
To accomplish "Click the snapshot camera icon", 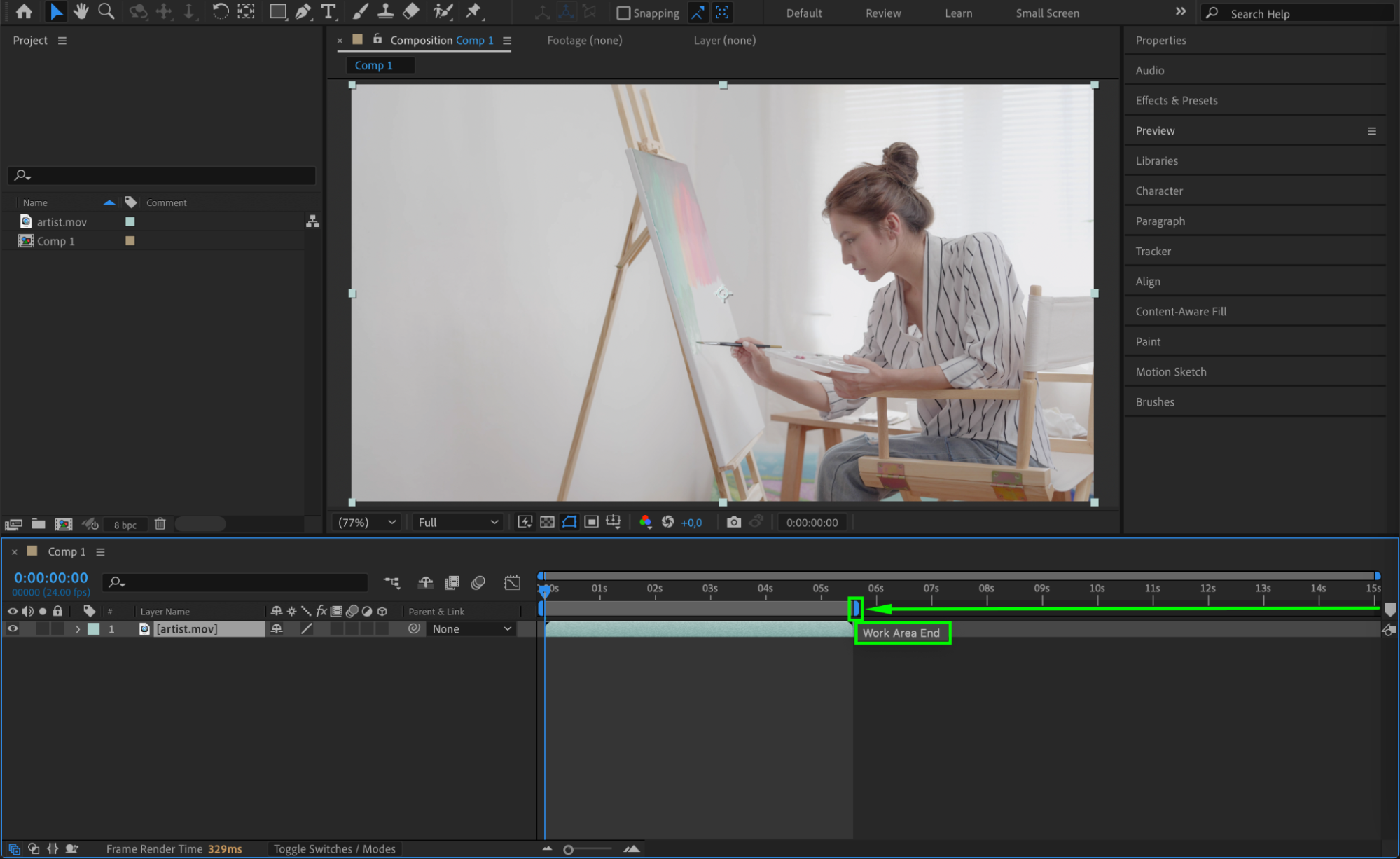I will [x=733, y=522].
